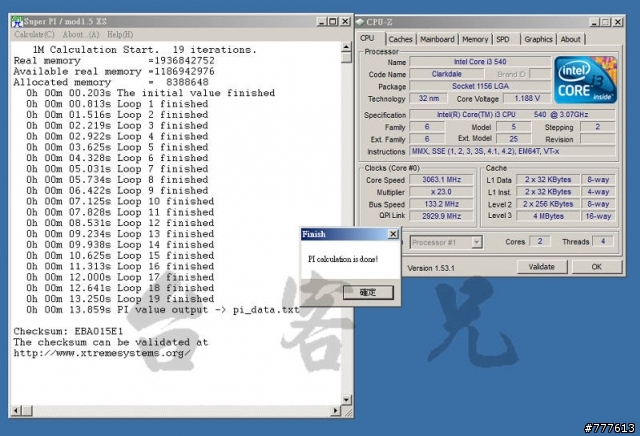Click the Super PI vertical scrollbar up arrow
Screen dimensions: 640x436
tap(346, 47)
